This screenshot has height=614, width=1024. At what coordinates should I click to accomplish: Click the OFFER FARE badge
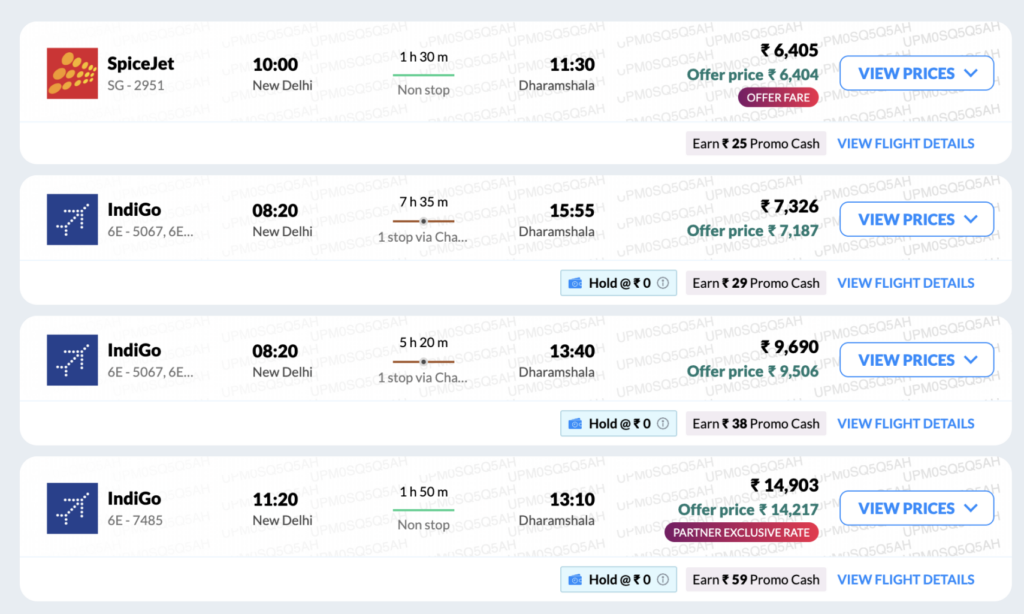(x=778, y=97)
